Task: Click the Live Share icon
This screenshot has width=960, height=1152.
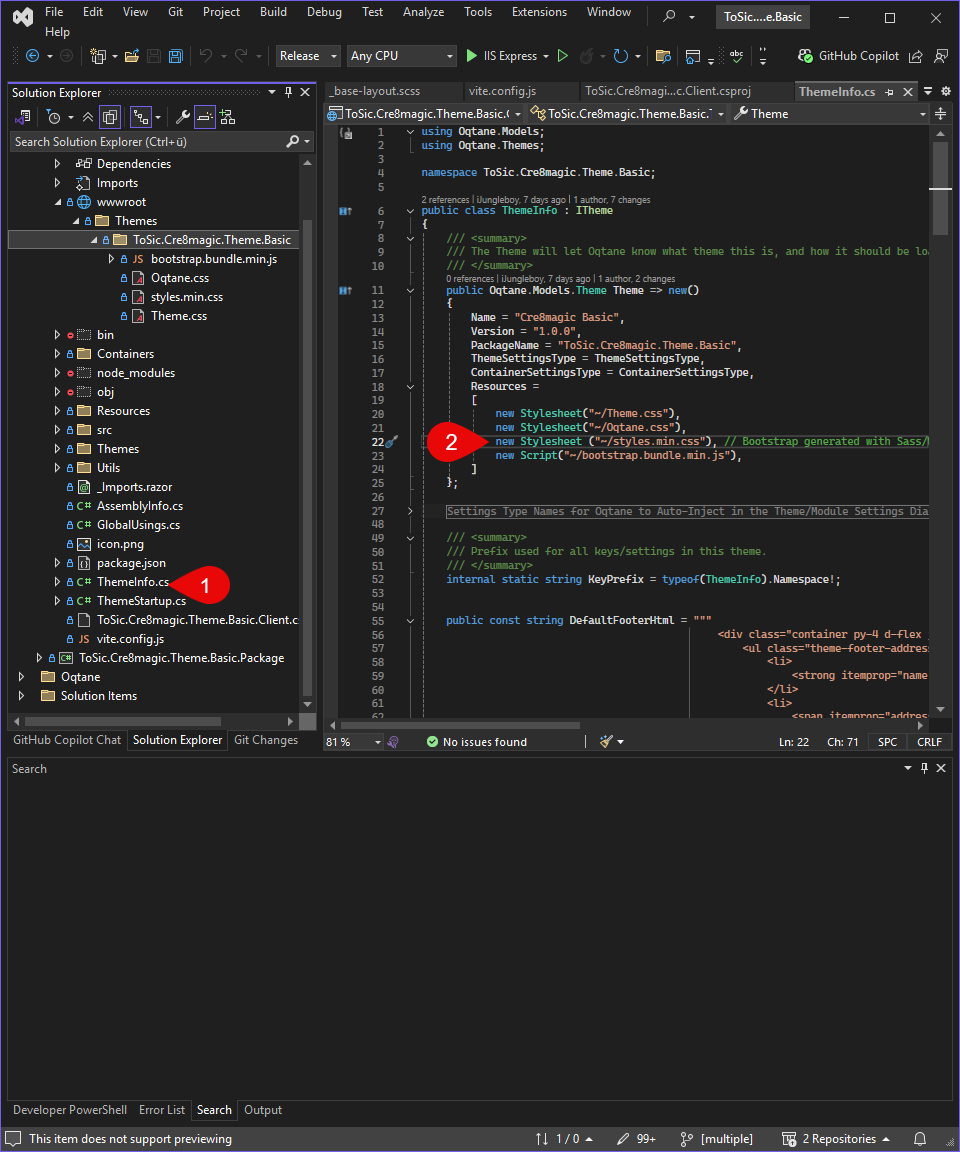Action: click(916, 56)
